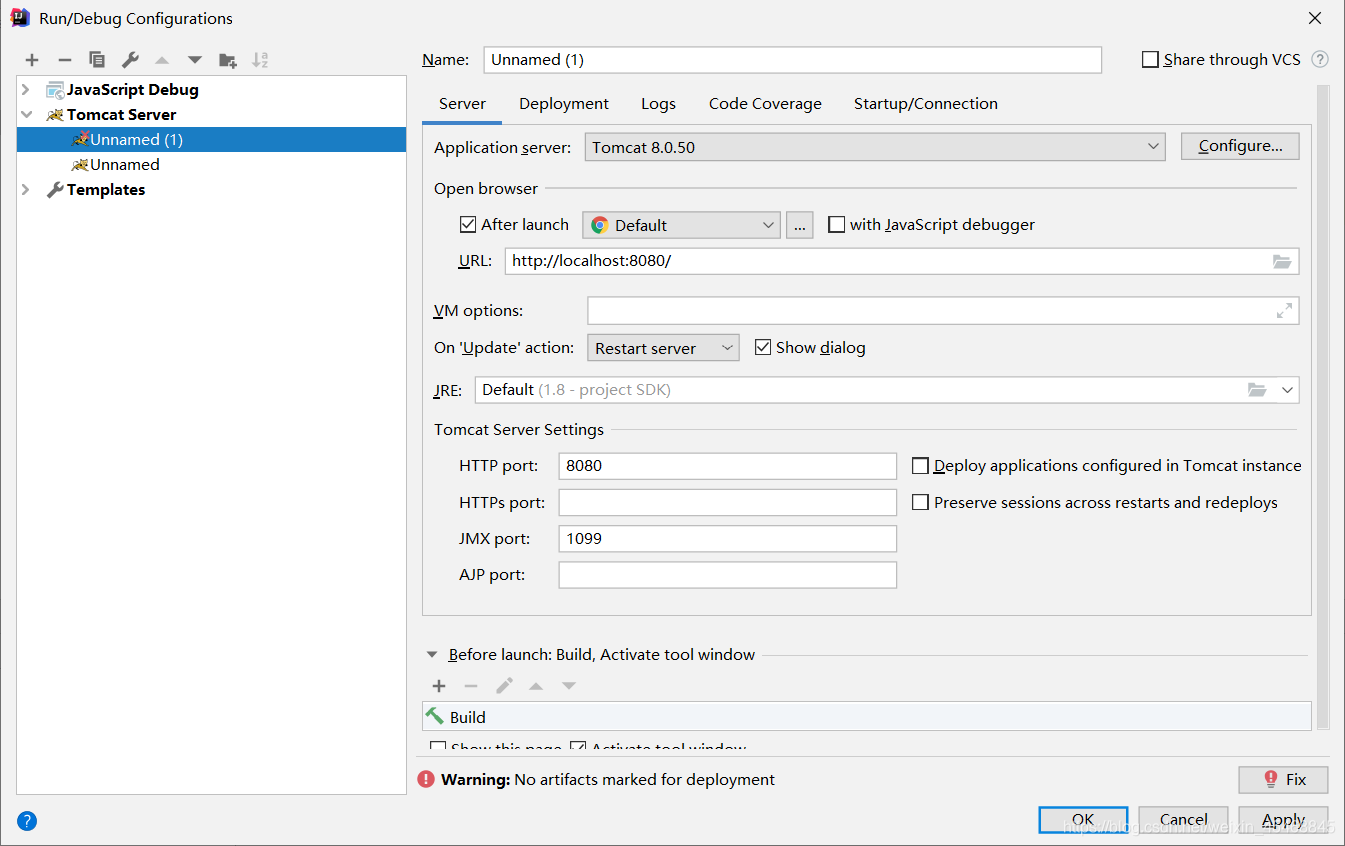Open the Default browser dropdown
Screen dimensions: 1345x846
[x=681, y=225]
